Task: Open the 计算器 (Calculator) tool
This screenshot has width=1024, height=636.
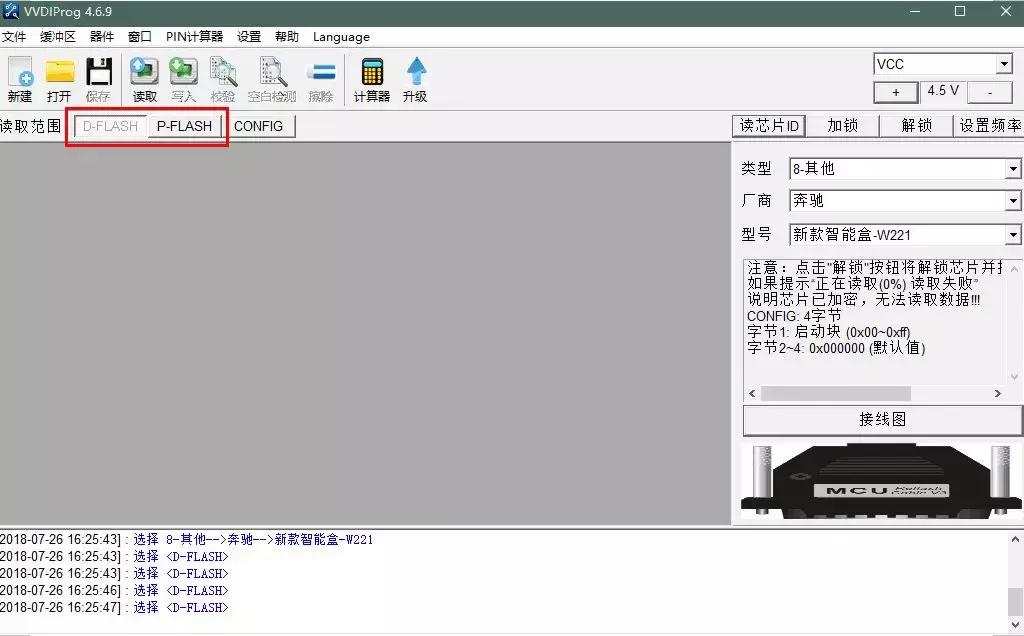Action: click(x=372, y=80)
